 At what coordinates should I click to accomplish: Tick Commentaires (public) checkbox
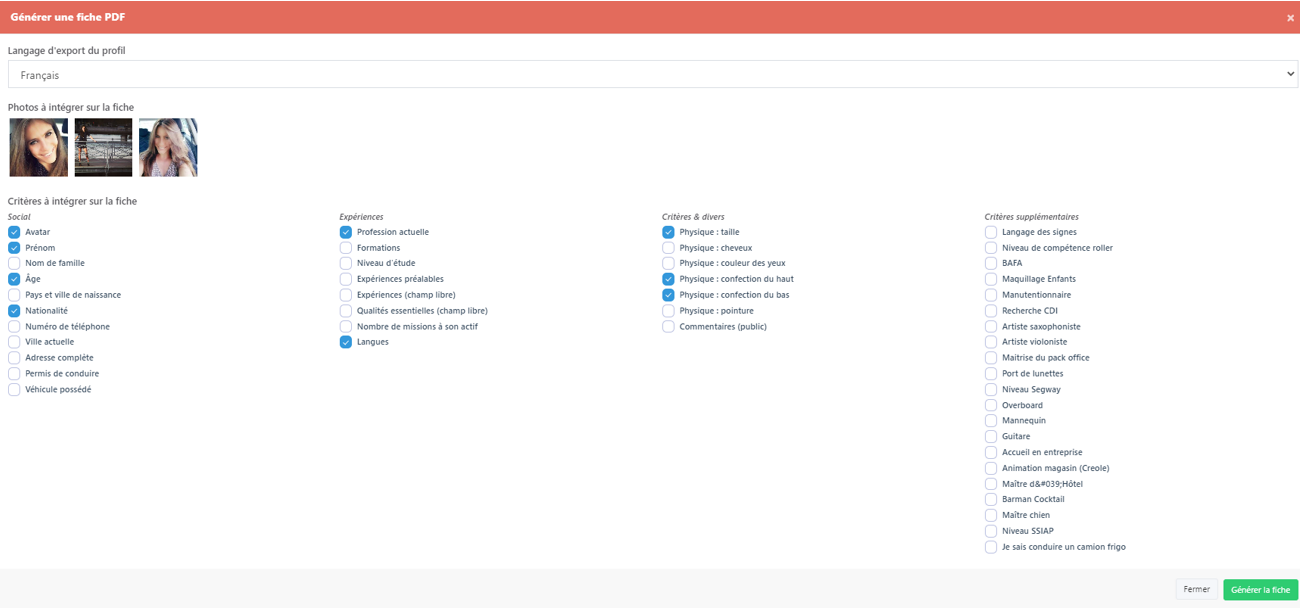click(668, 327)
